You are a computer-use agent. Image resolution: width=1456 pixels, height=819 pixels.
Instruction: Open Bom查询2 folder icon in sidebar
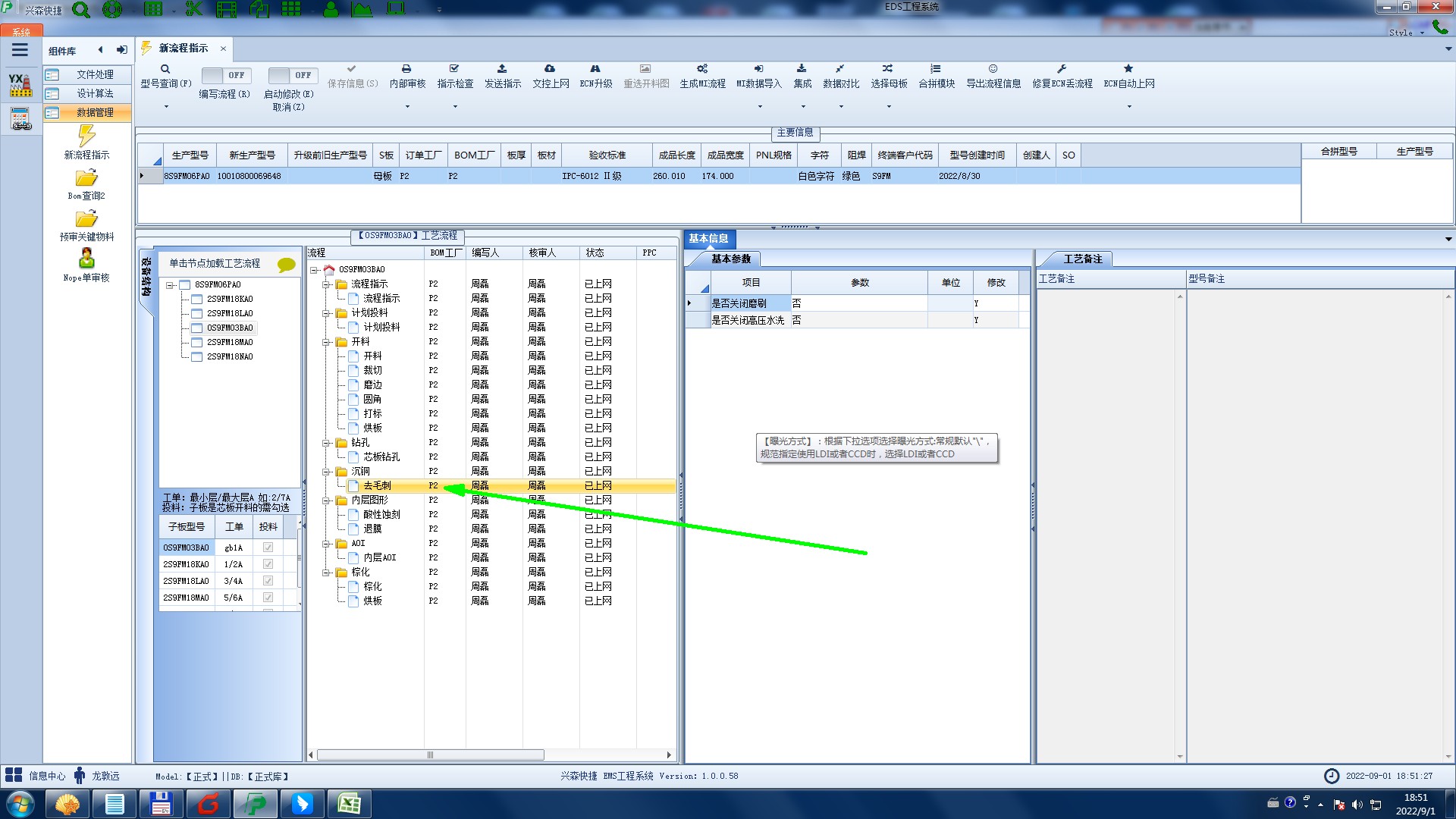point(86,178)
